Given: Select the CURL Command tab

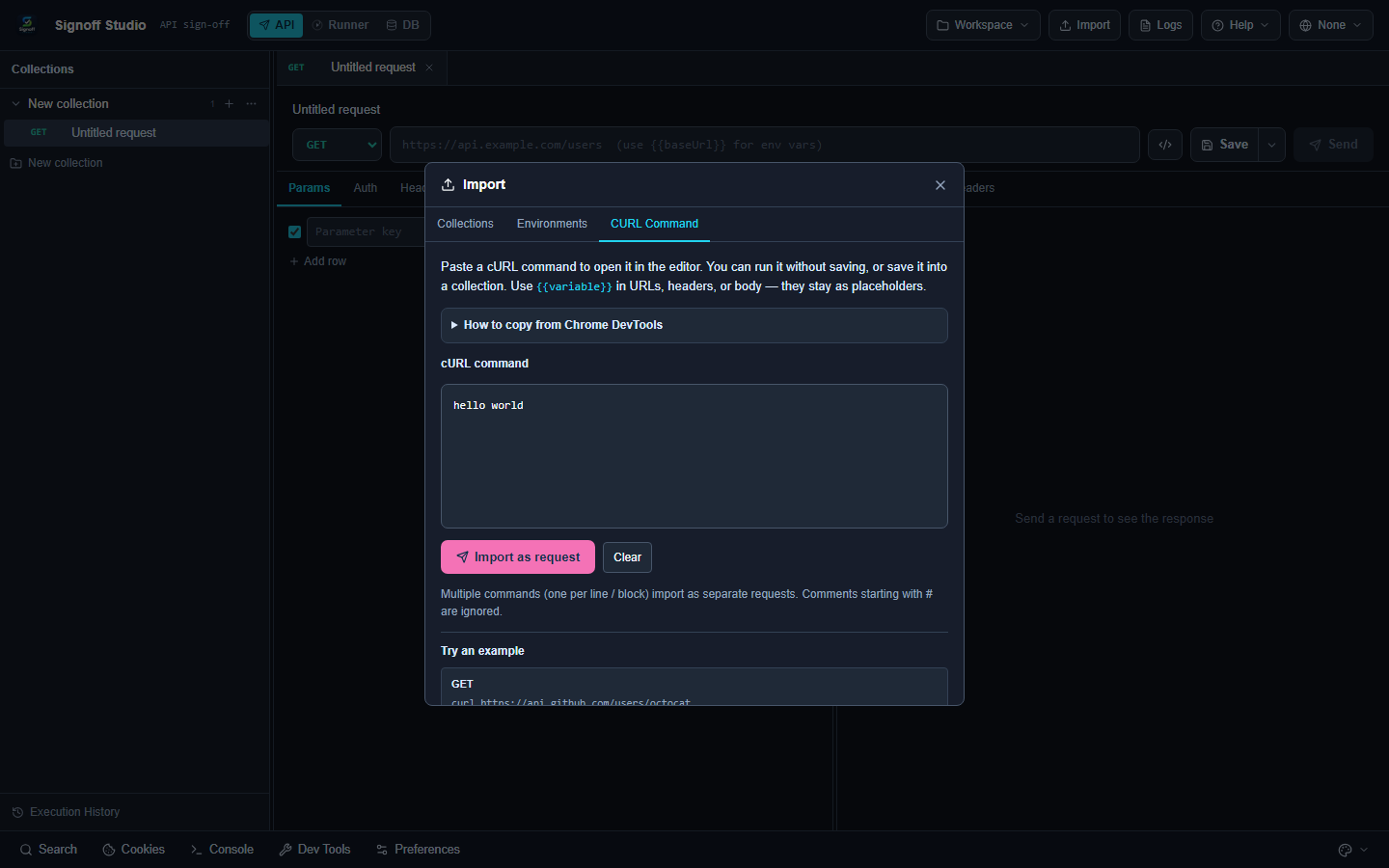Looking at the screenshot, I should pos(654,224).
